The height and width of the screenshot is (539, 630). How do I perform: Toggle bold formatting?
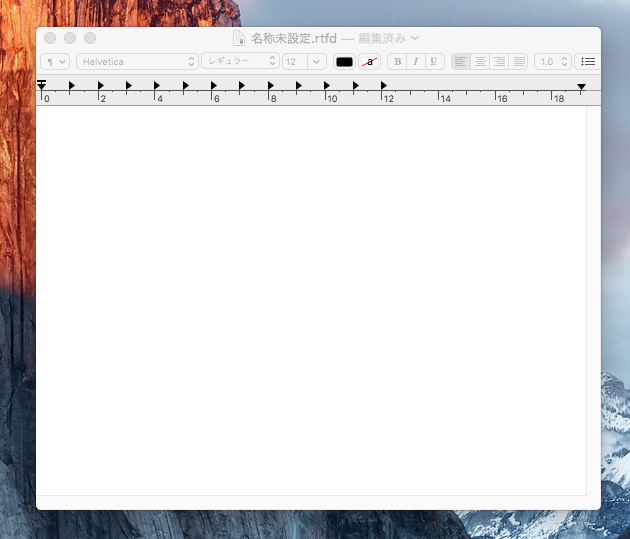397,62
